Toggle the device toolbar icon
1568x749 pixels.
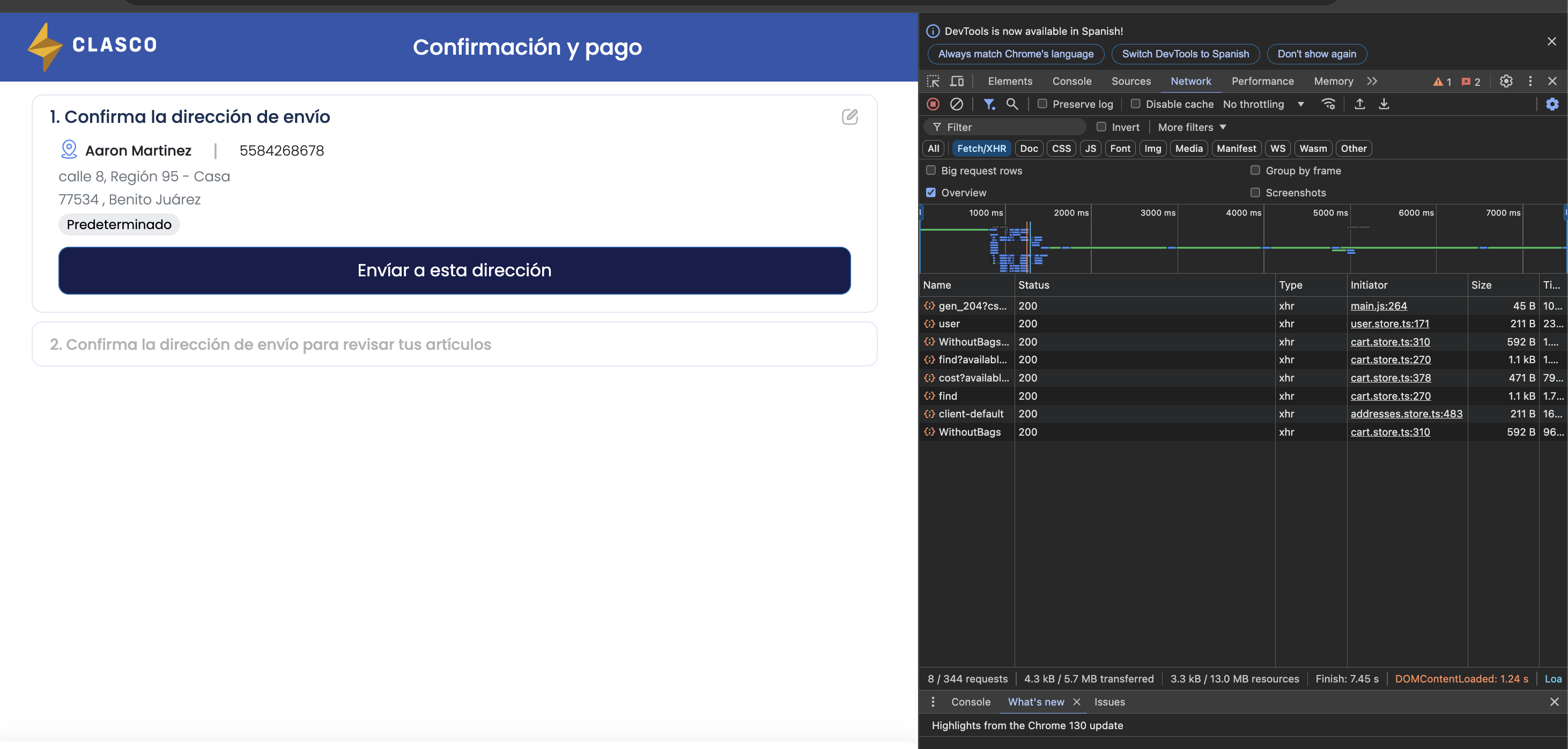[x=957, y=81]
